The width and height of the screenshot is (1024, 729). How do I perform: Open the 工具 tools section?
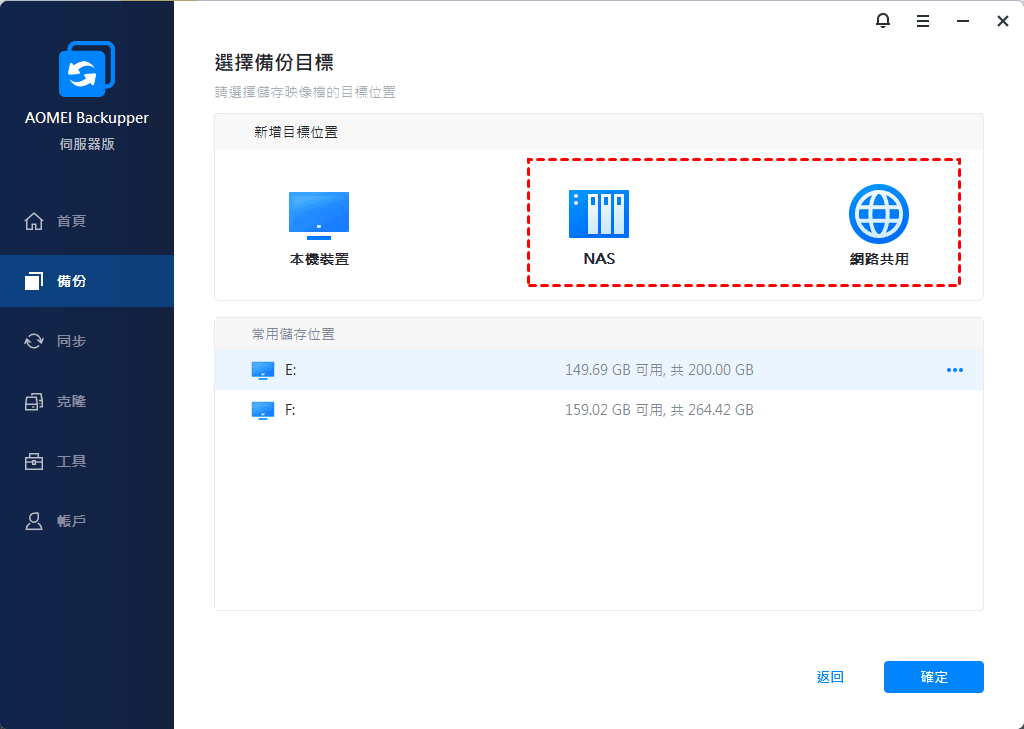click(87, 461)
